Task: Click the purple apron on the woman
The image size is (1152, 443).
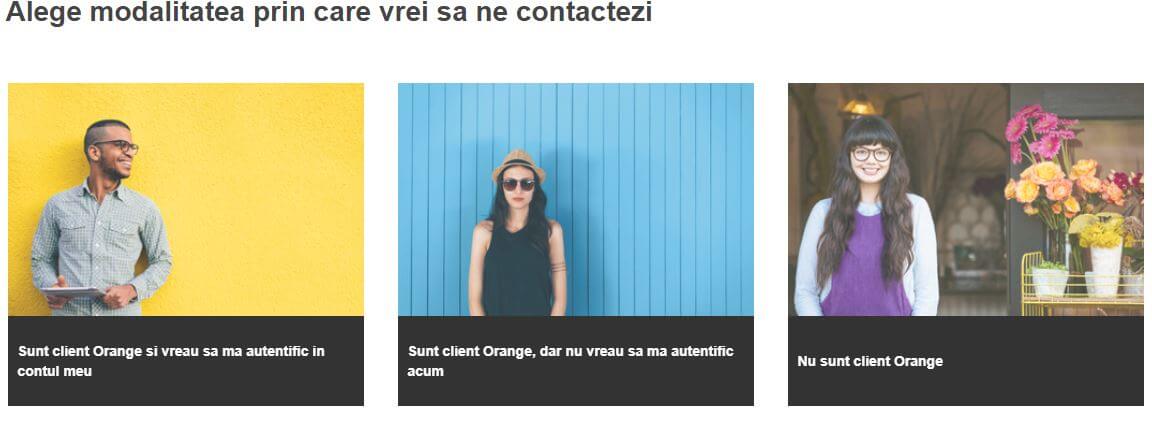Action: [x=867, y=267]
